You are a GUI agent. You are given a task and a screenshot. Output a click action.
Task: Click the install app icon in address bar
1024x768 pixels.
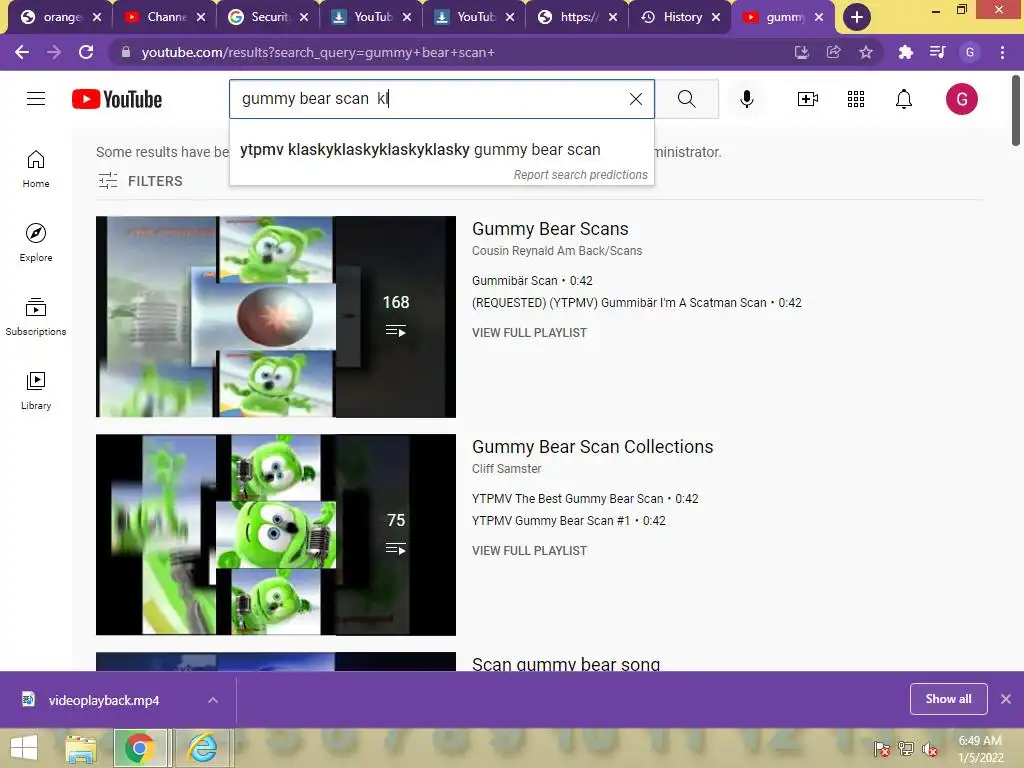click(x=801, y=52)
